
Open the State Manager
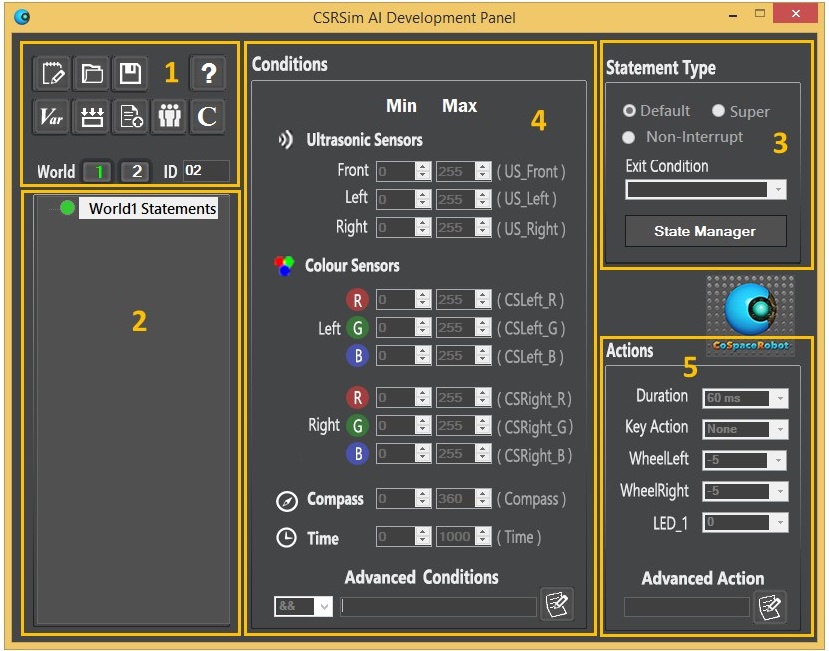click(705, 231)
